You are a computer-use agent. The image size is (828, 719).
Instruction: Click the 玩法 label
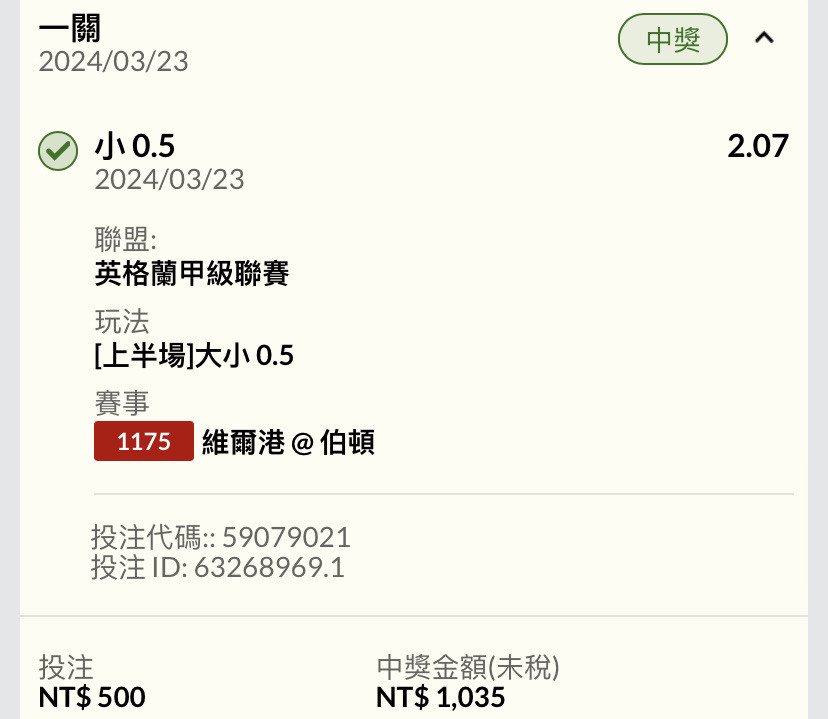click(122, 321)
